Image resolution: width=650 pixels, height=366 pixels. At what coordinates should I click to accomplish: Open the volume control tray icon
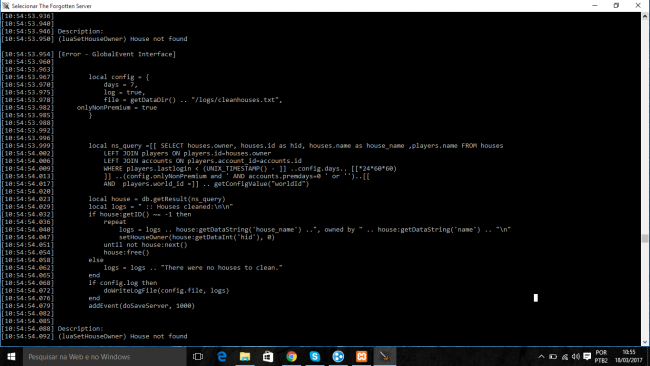pos(576,356)
